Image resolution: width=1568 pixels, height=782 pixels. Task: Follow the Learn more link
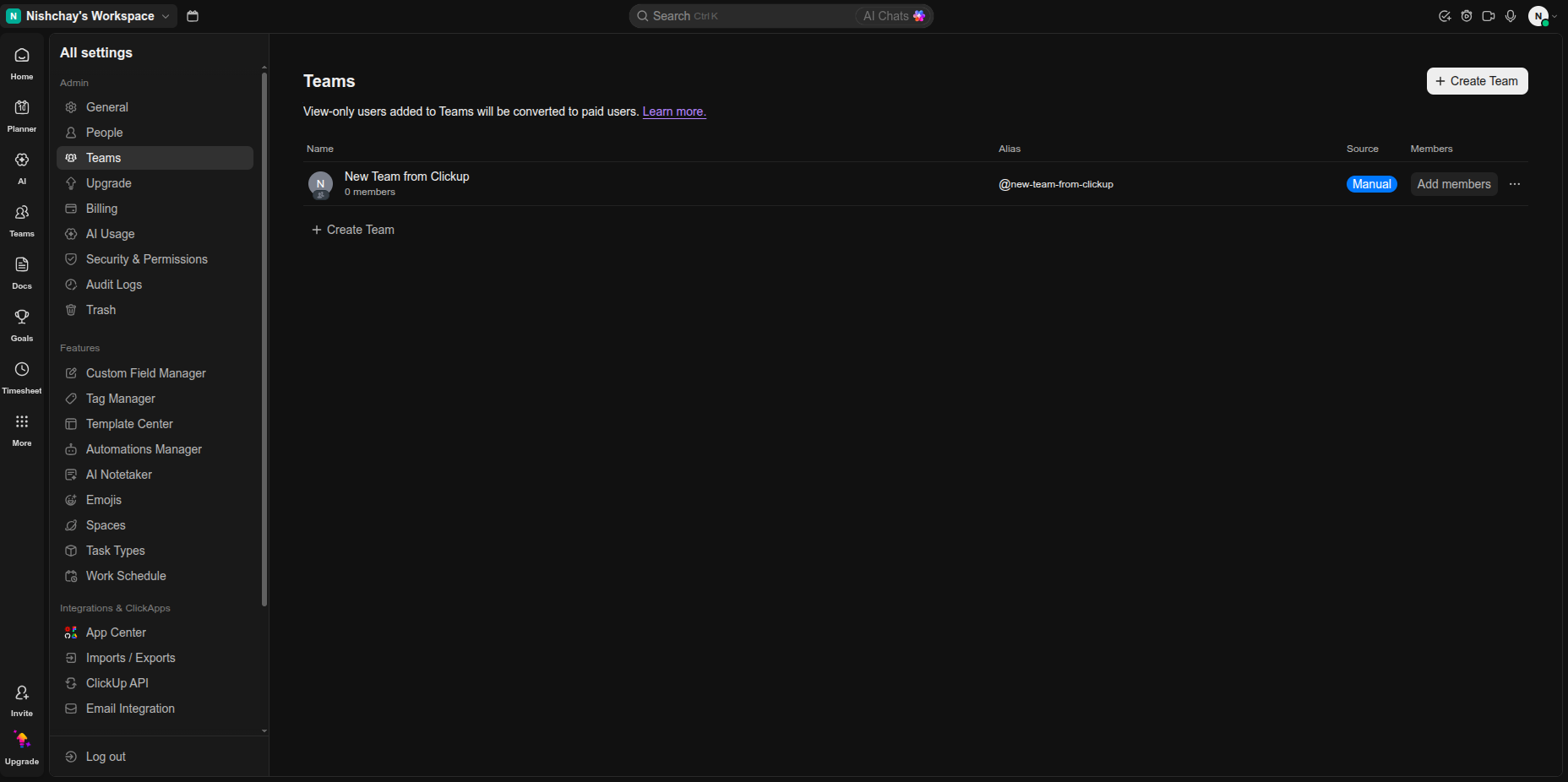pyautogui.click(x=674, y=111)
